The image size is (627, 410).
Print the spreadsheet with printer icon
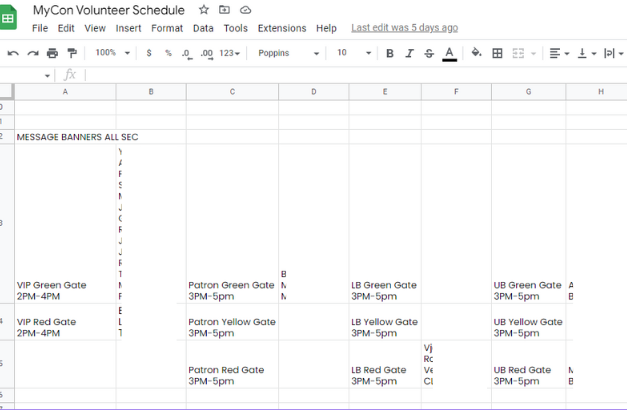(52, 53)
